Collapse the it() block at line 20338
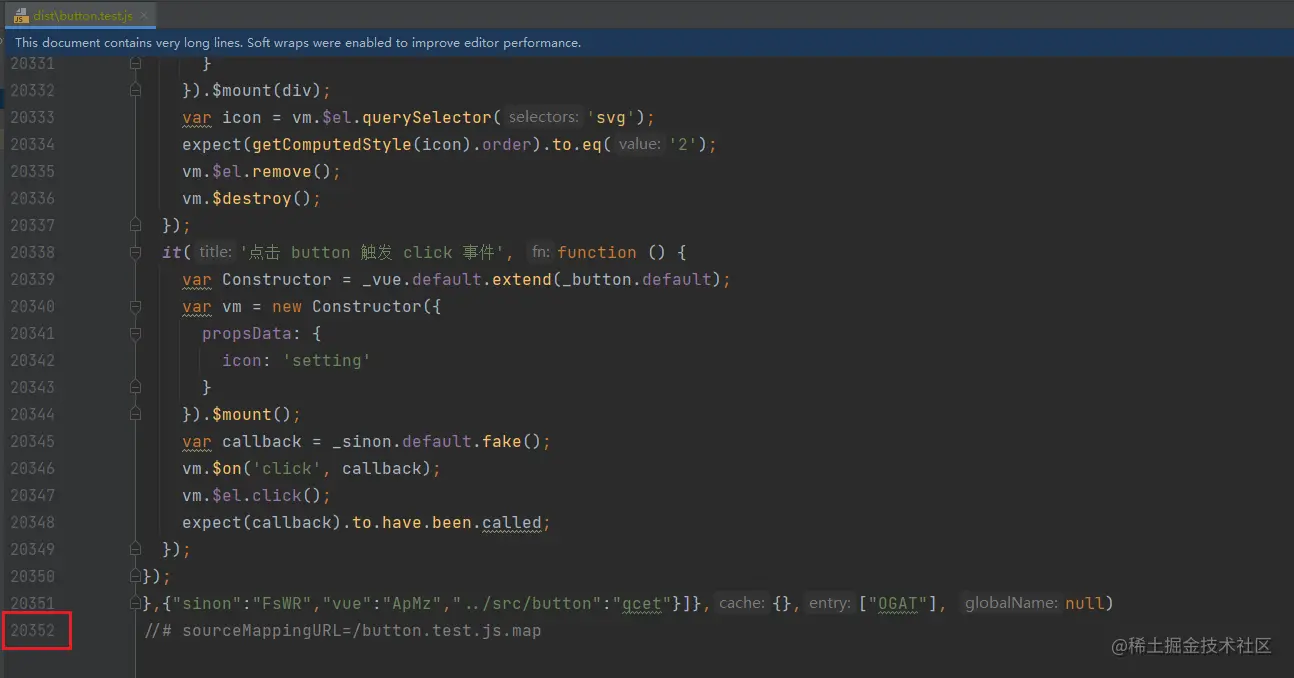This screenshot has height=678, width=1294. 135,252
